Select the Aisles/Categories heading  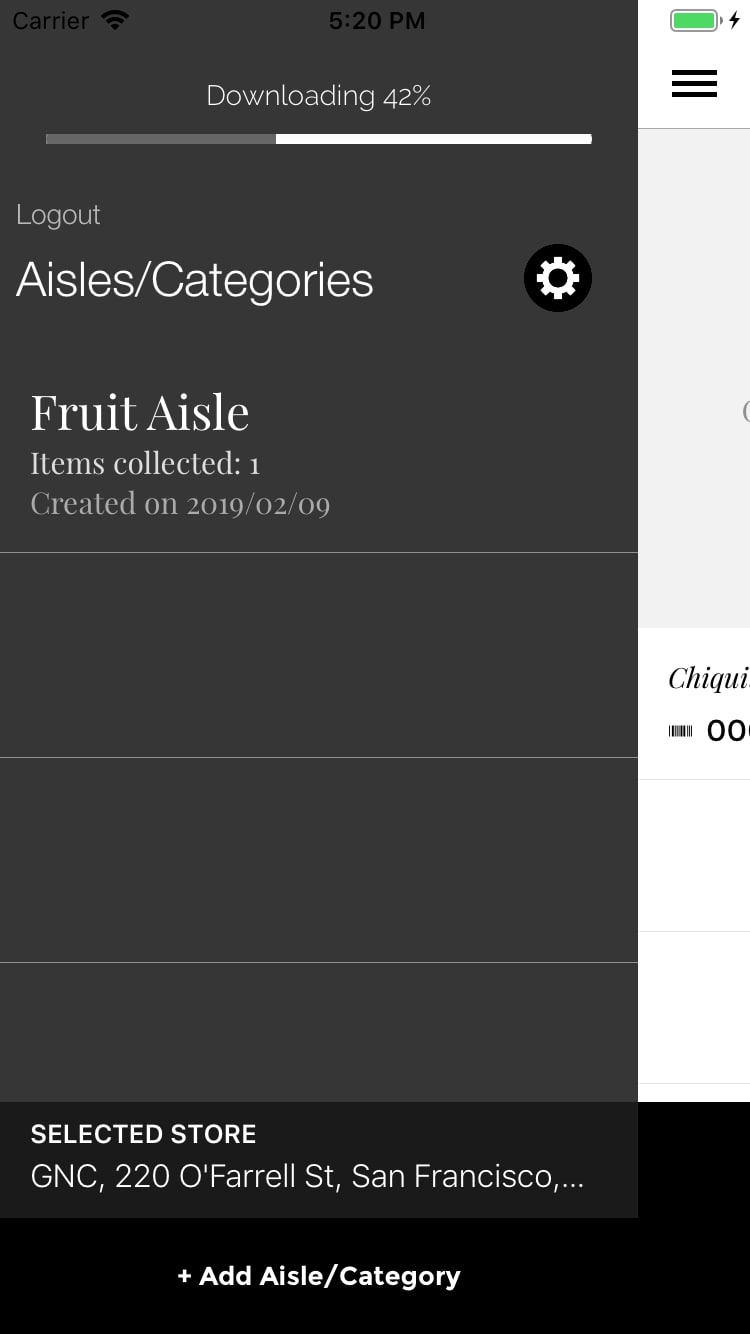[x=195, y=280]
